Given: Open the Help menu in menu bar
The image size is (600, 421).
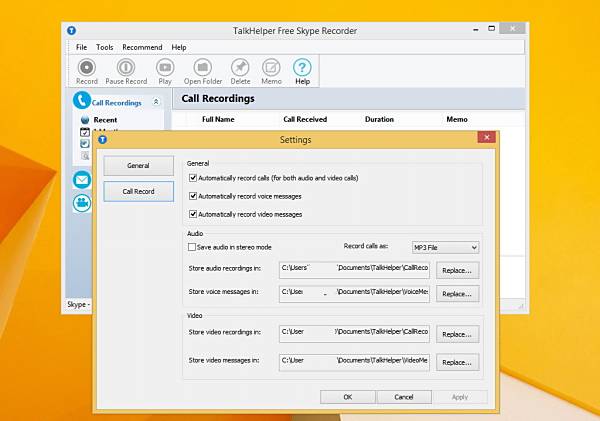Looking at the screenshot, I should (x=179, y=47).
